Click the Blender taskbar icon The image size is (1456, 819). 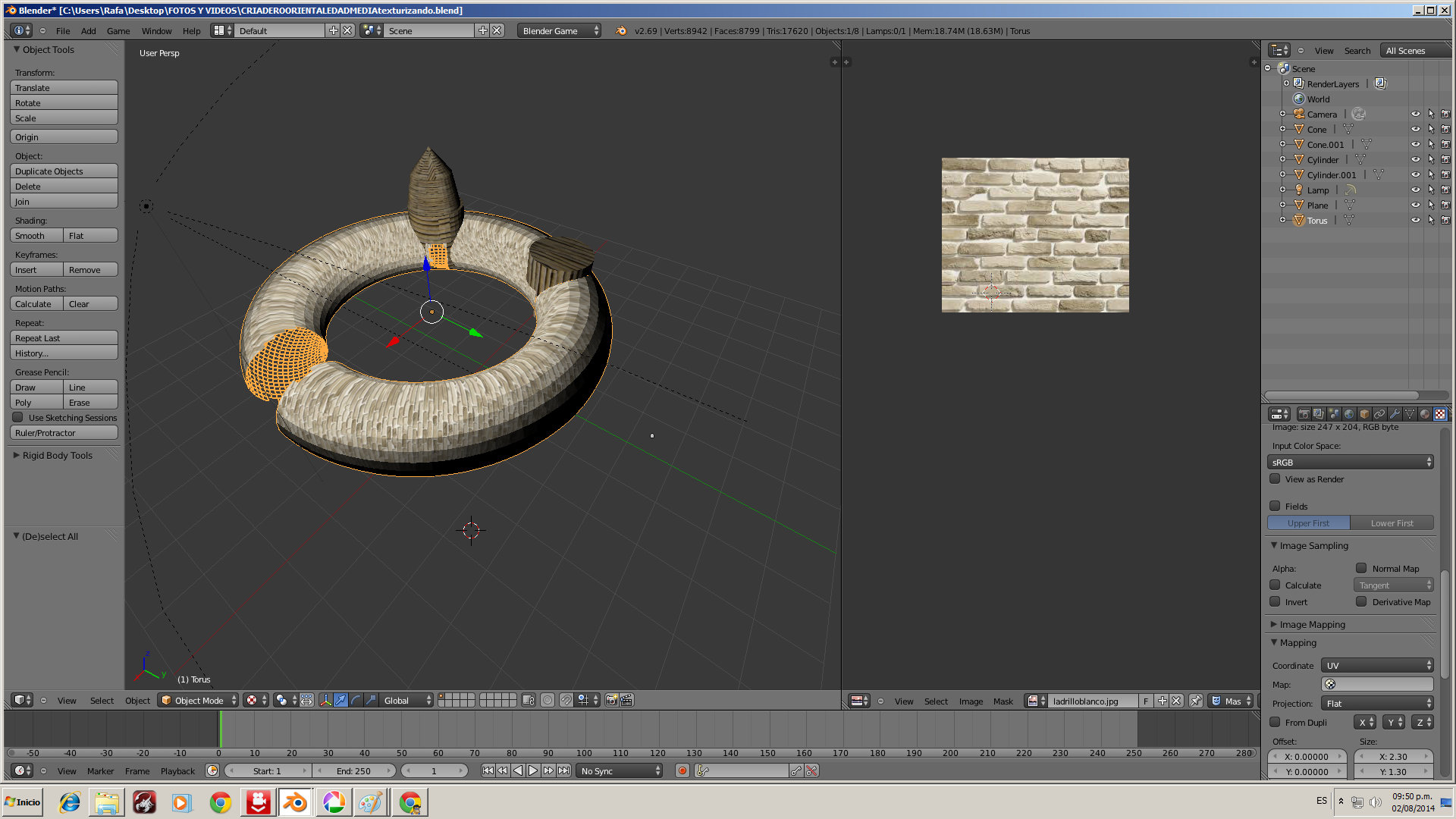tap(295, 802)
